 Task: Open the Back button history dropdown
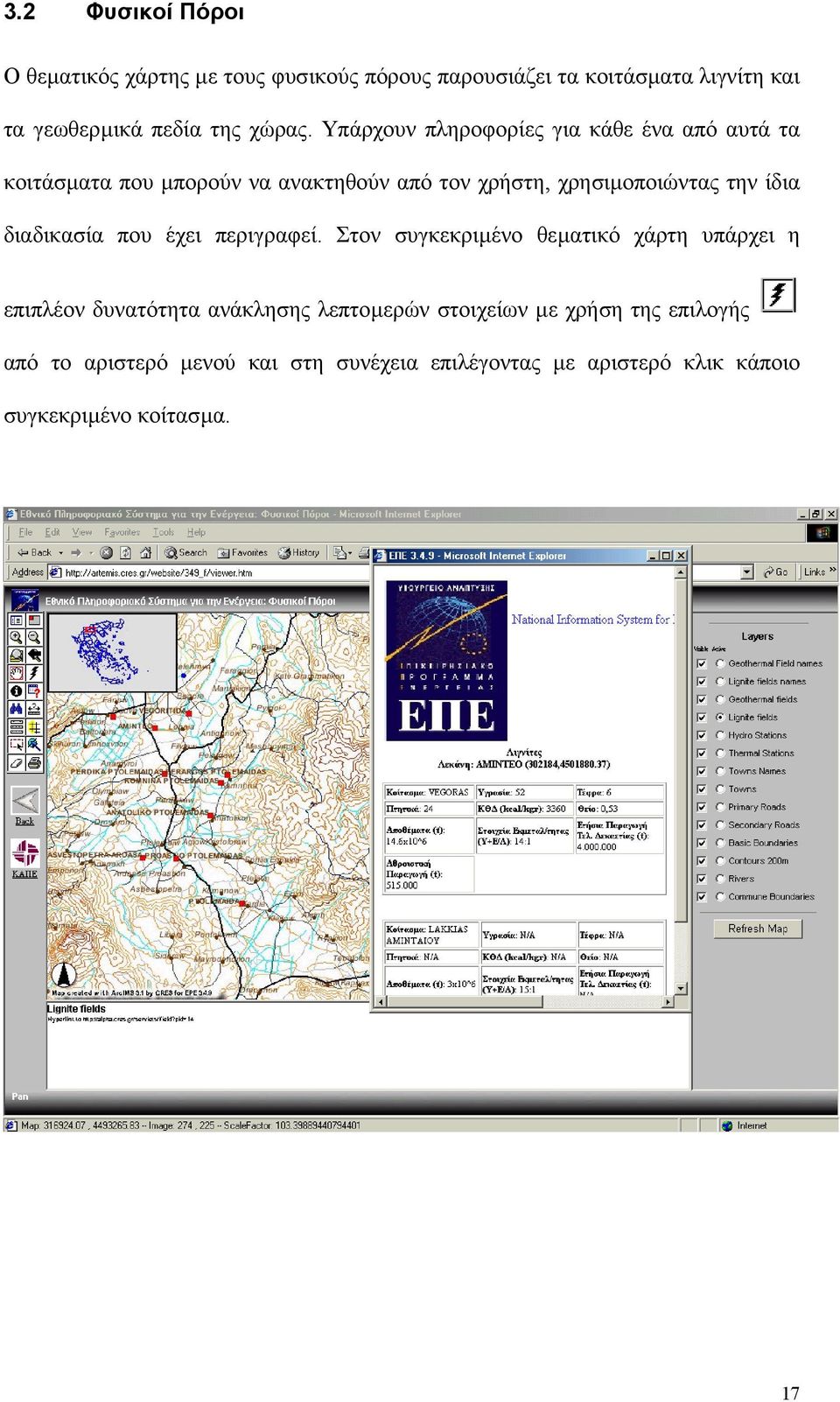[60, 552]
